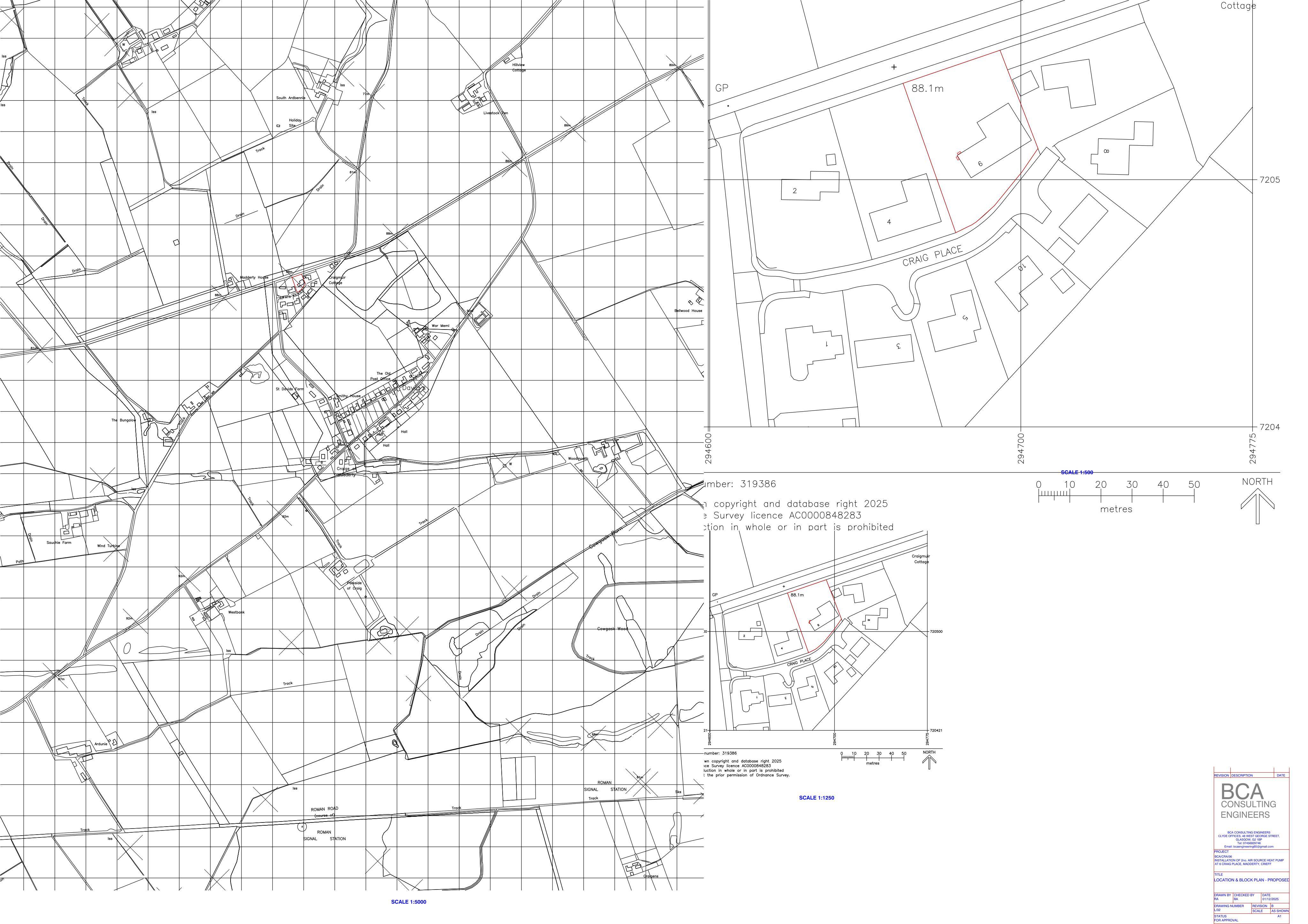
Task: Click the 'Tel: 07456929746' line
Action: (1249, 843)
